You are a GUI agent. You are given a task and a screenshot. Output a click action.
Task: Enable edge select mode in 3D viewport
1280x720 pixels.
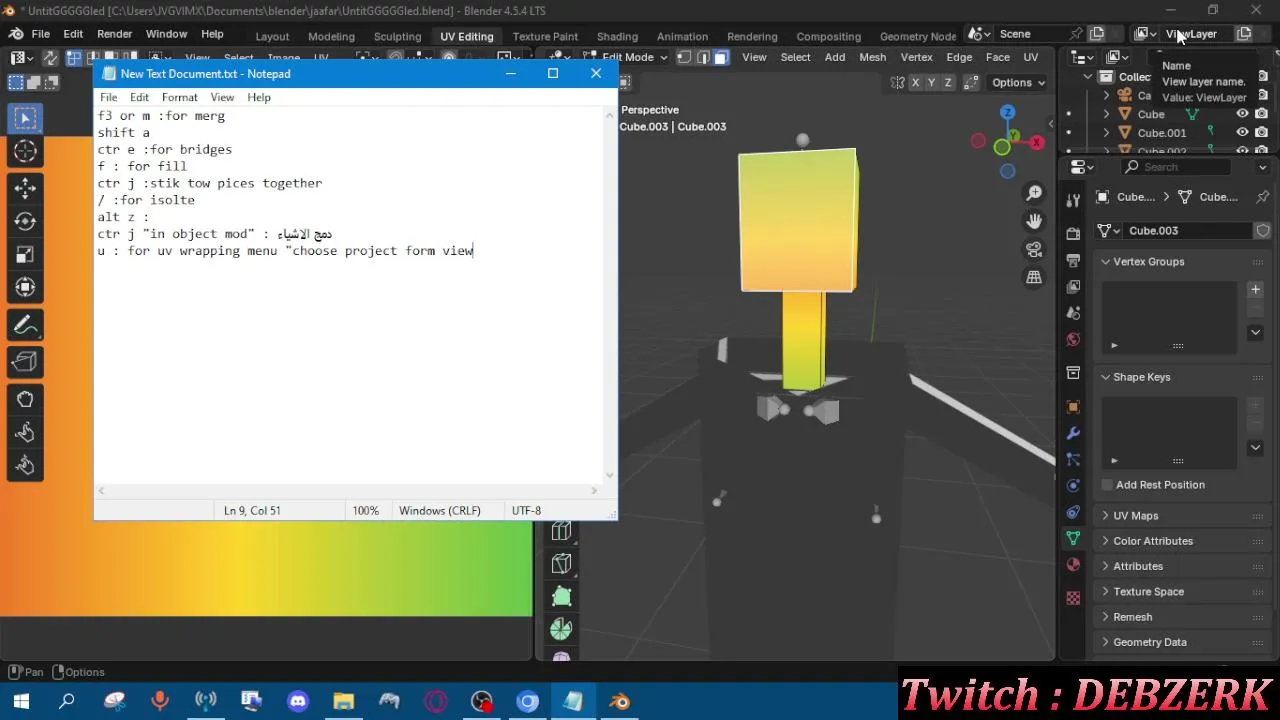703,57
